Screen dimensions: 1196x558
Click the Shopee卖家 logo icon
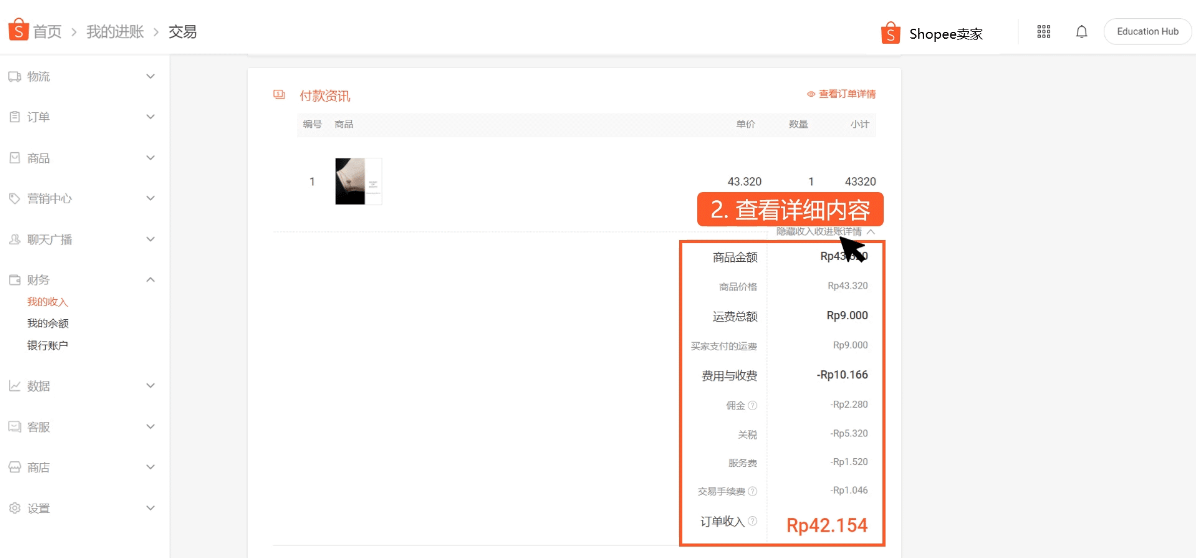pos(891,33)
